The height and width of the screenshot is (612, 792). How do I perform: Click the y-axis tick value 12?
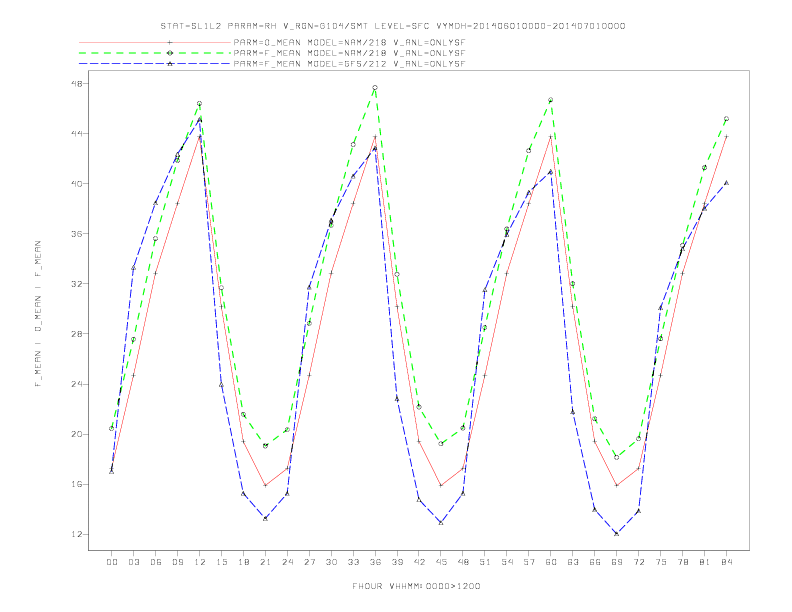point(77,534)
